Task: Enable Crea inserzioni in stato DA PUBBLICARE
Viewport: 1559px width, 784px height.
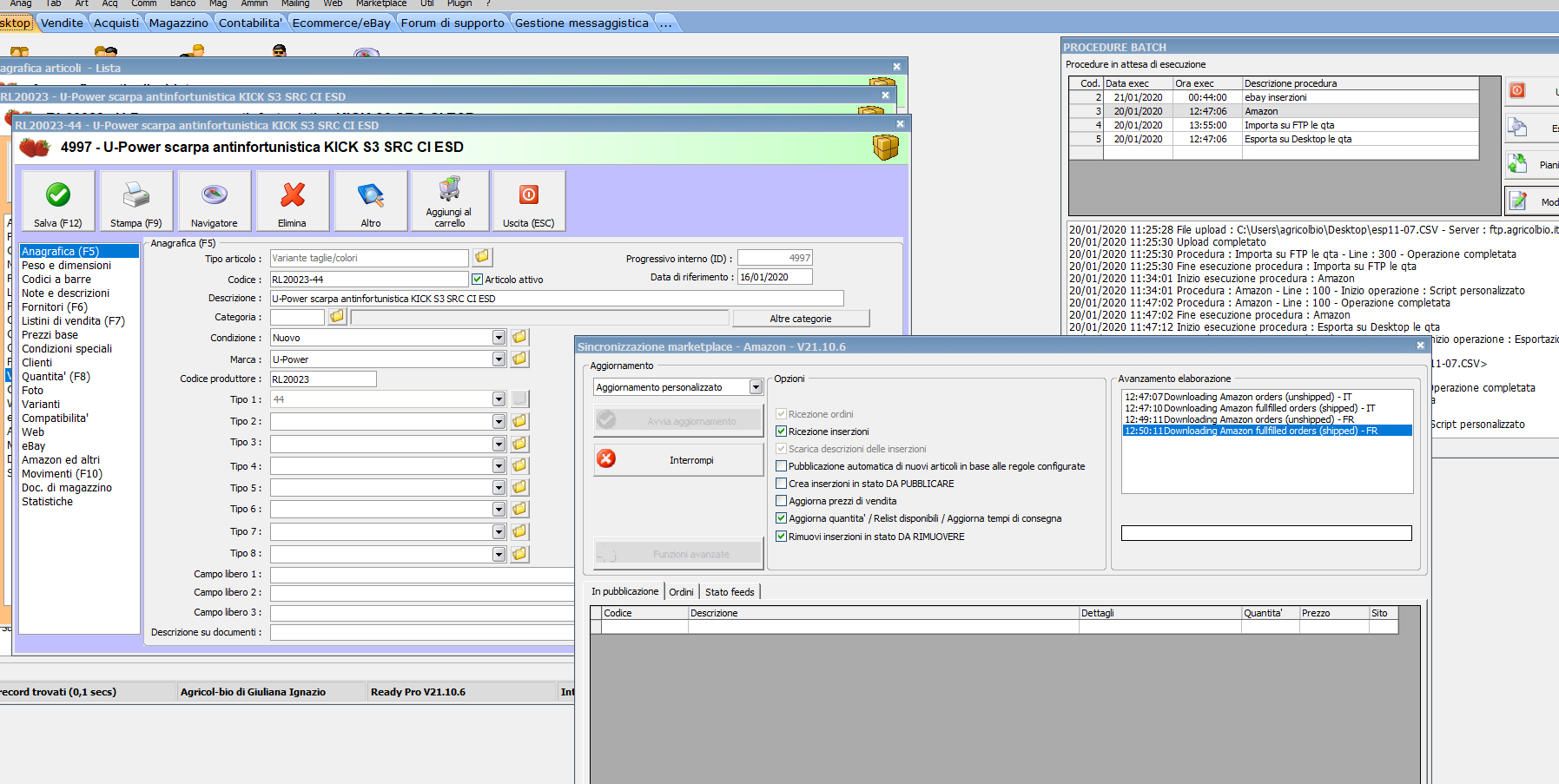Action: 781,484
